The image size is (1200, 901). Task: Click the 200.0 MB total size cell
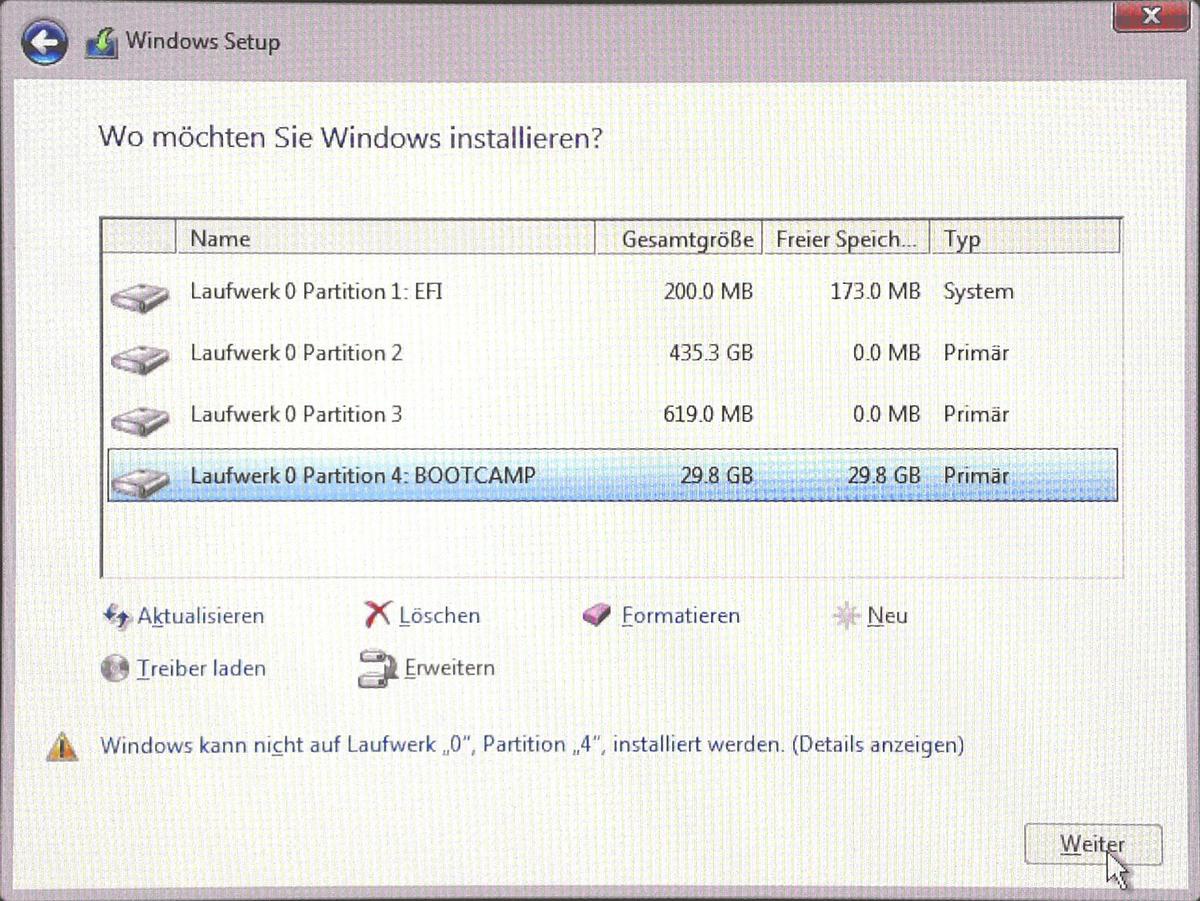[x=708, y=292]
